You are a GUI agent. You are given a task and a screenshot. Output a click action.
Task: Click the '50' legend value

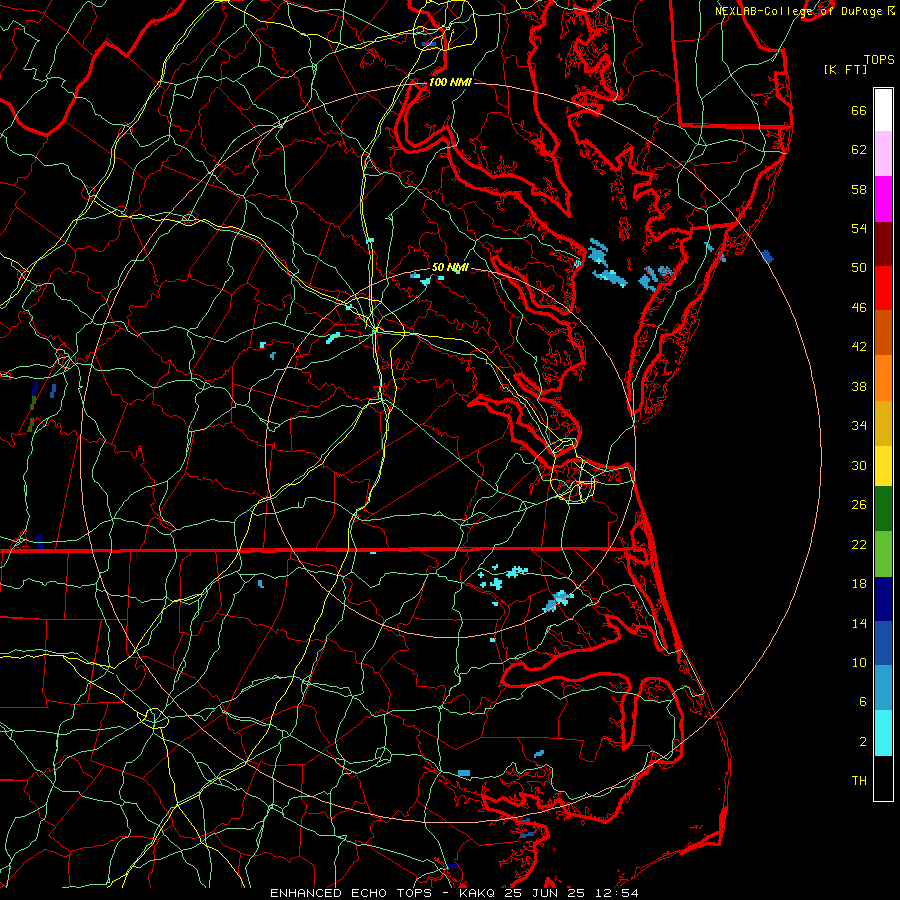(859, 268)
